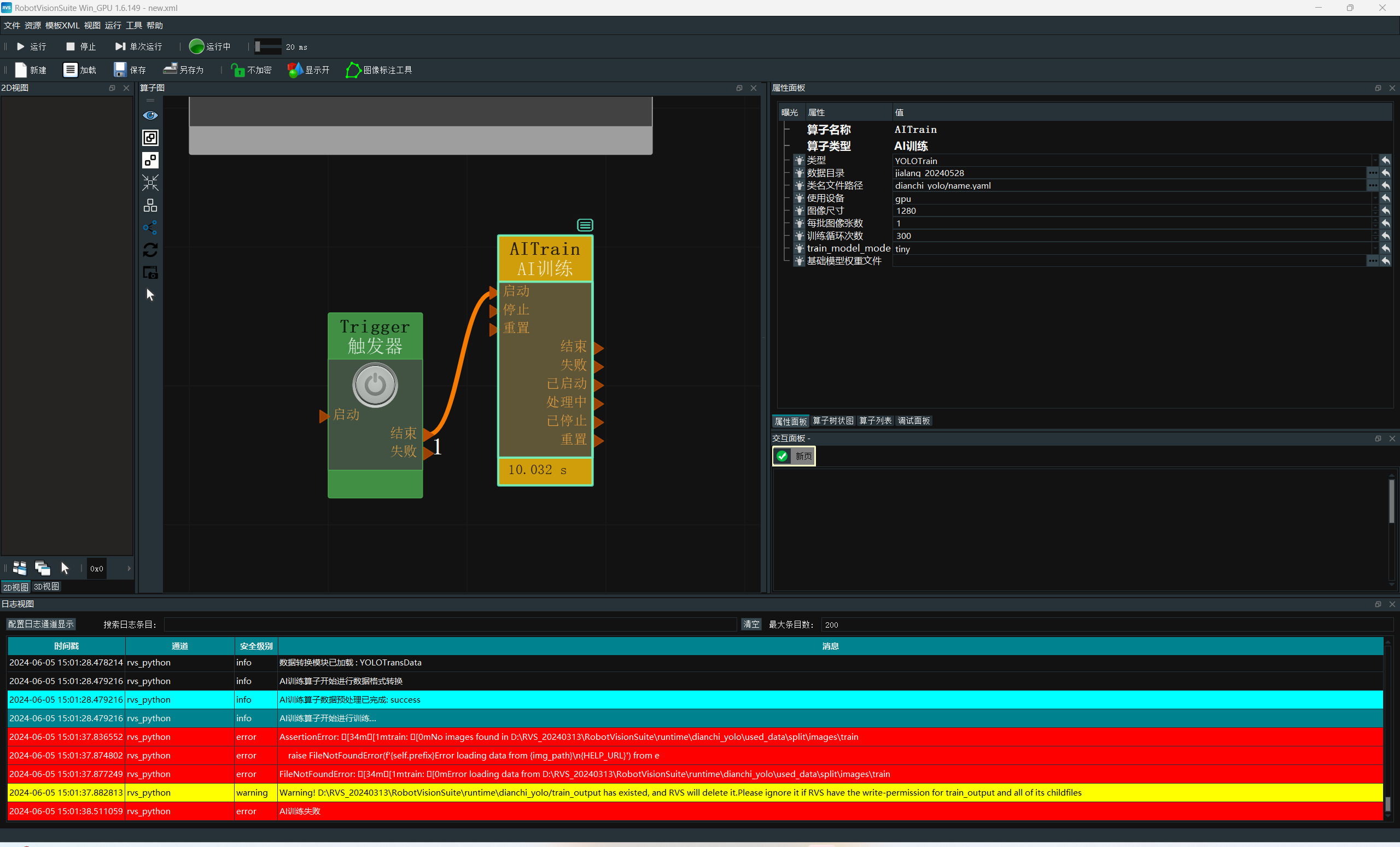Open the 视图 menu
Viewport: 1400px width, 847px height.
pos(92,26)
